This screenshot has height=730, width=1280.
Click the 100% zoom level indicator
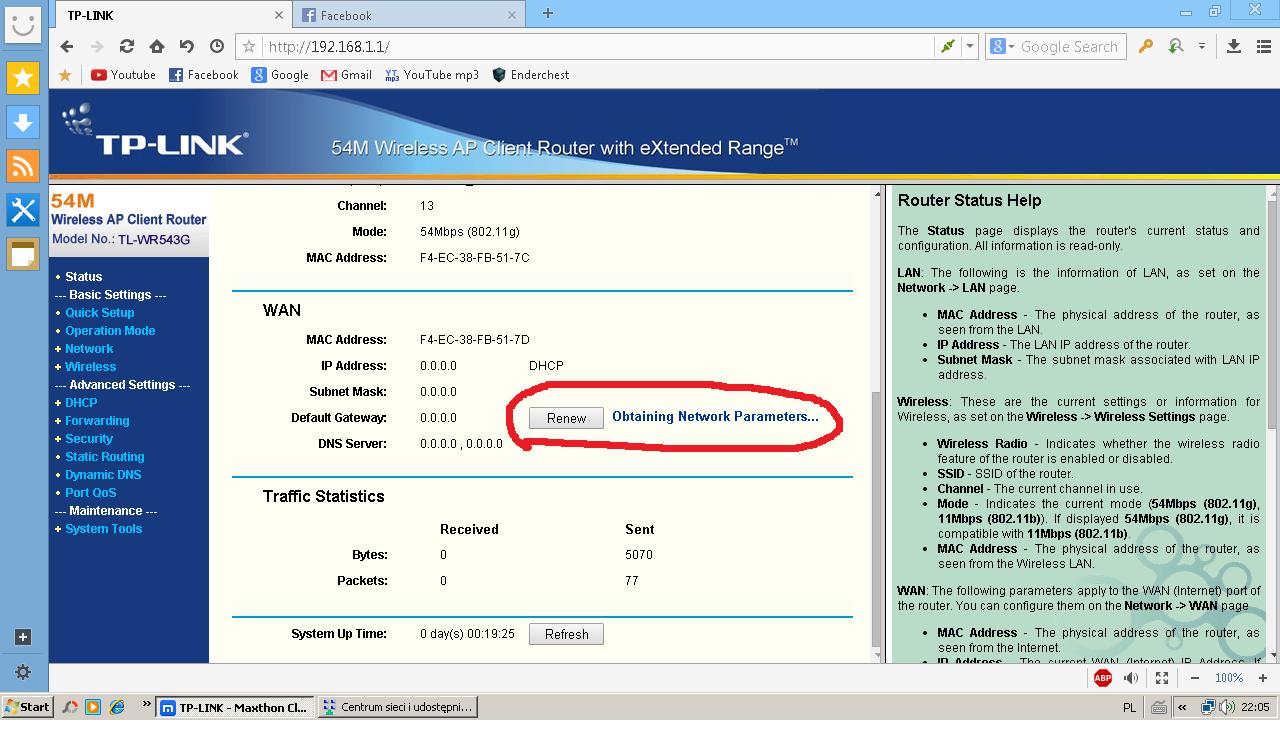coord(1229,678)
